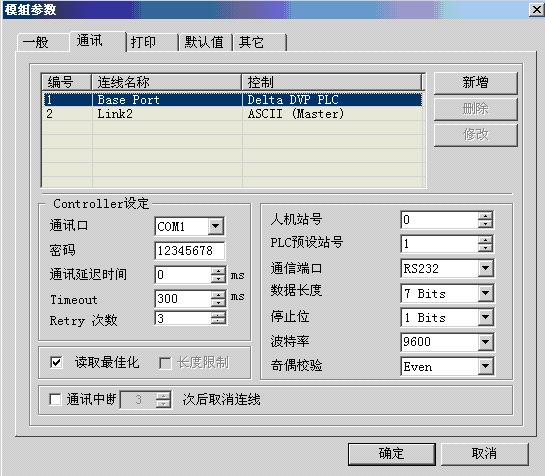This screenshot has width=545, height=476.
Task: Select the Link2 connection row
Action: click(233, 114)
